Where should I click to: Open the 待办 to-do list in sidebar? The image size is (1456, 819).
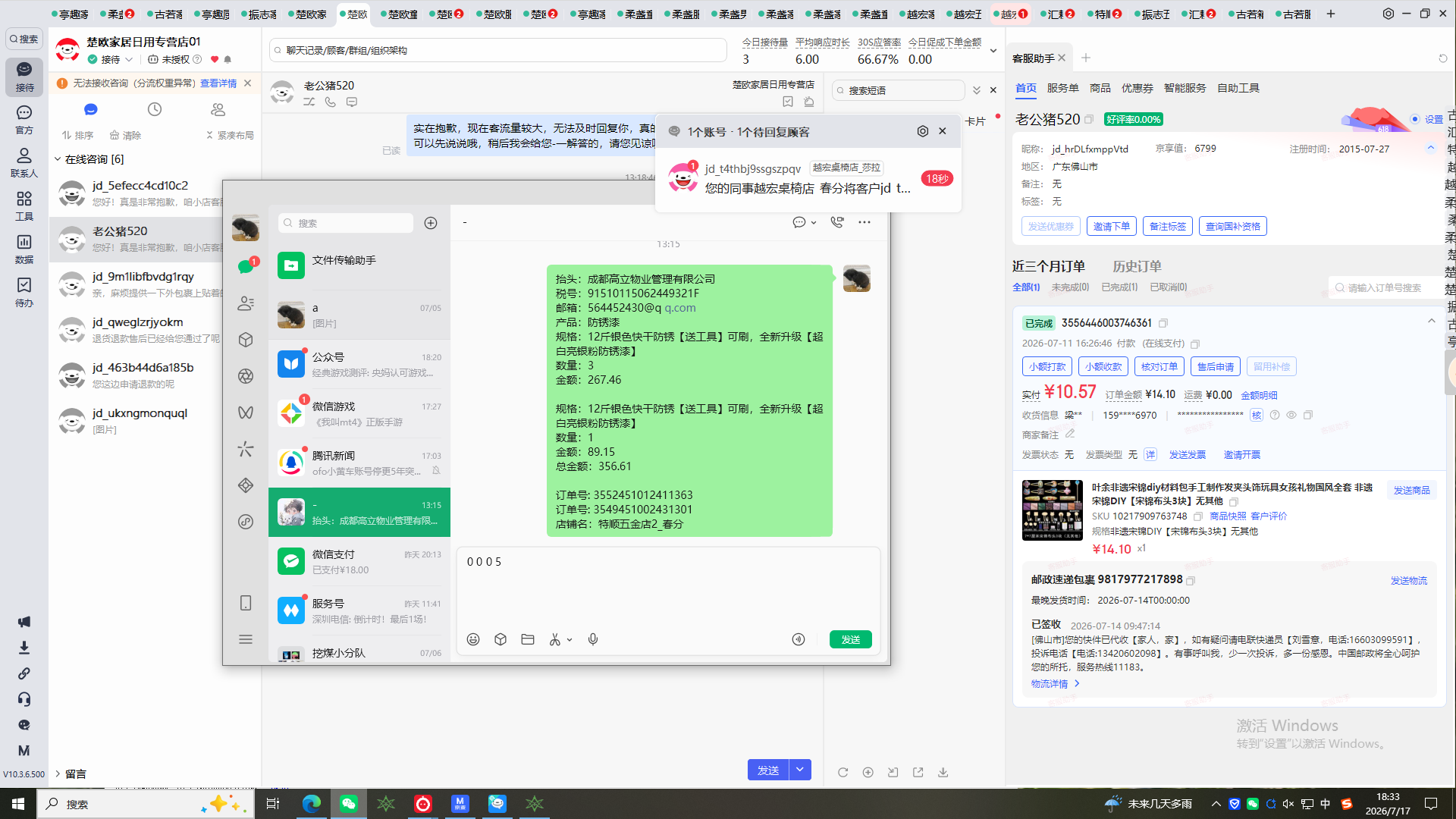(x=24, y=292)
